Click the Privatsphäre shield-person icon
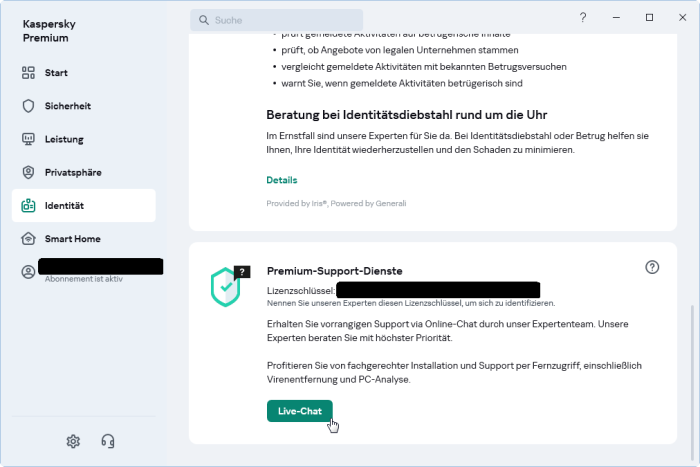 coord(28,172)
